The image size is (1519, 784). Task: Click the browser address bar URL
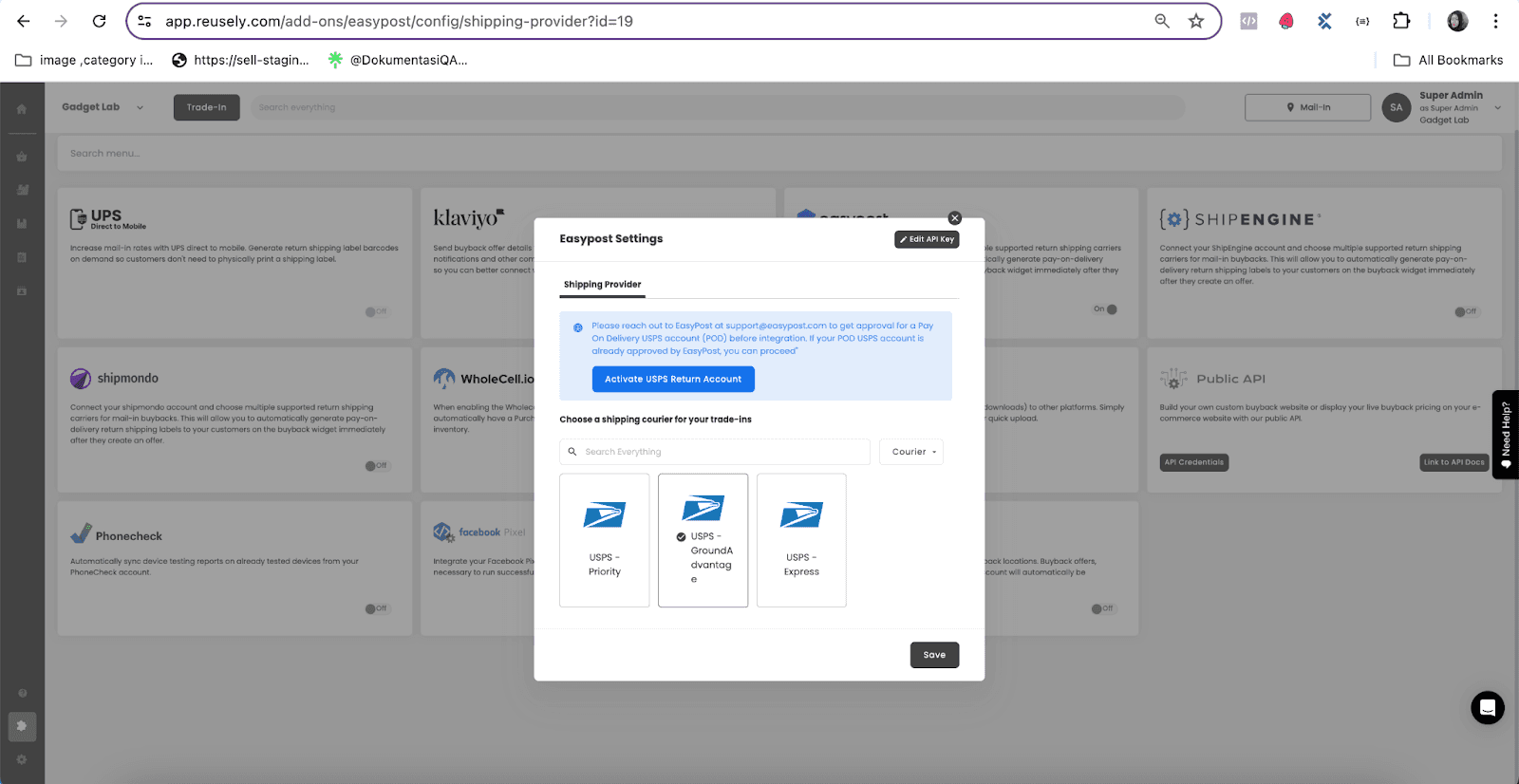tap(399, 21)
